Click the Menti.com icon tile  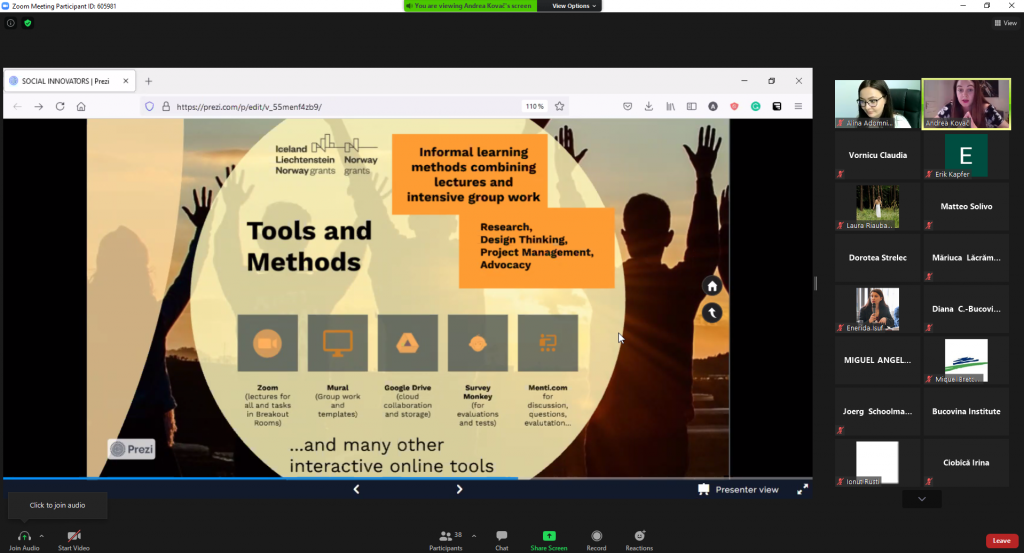point(548,343)
